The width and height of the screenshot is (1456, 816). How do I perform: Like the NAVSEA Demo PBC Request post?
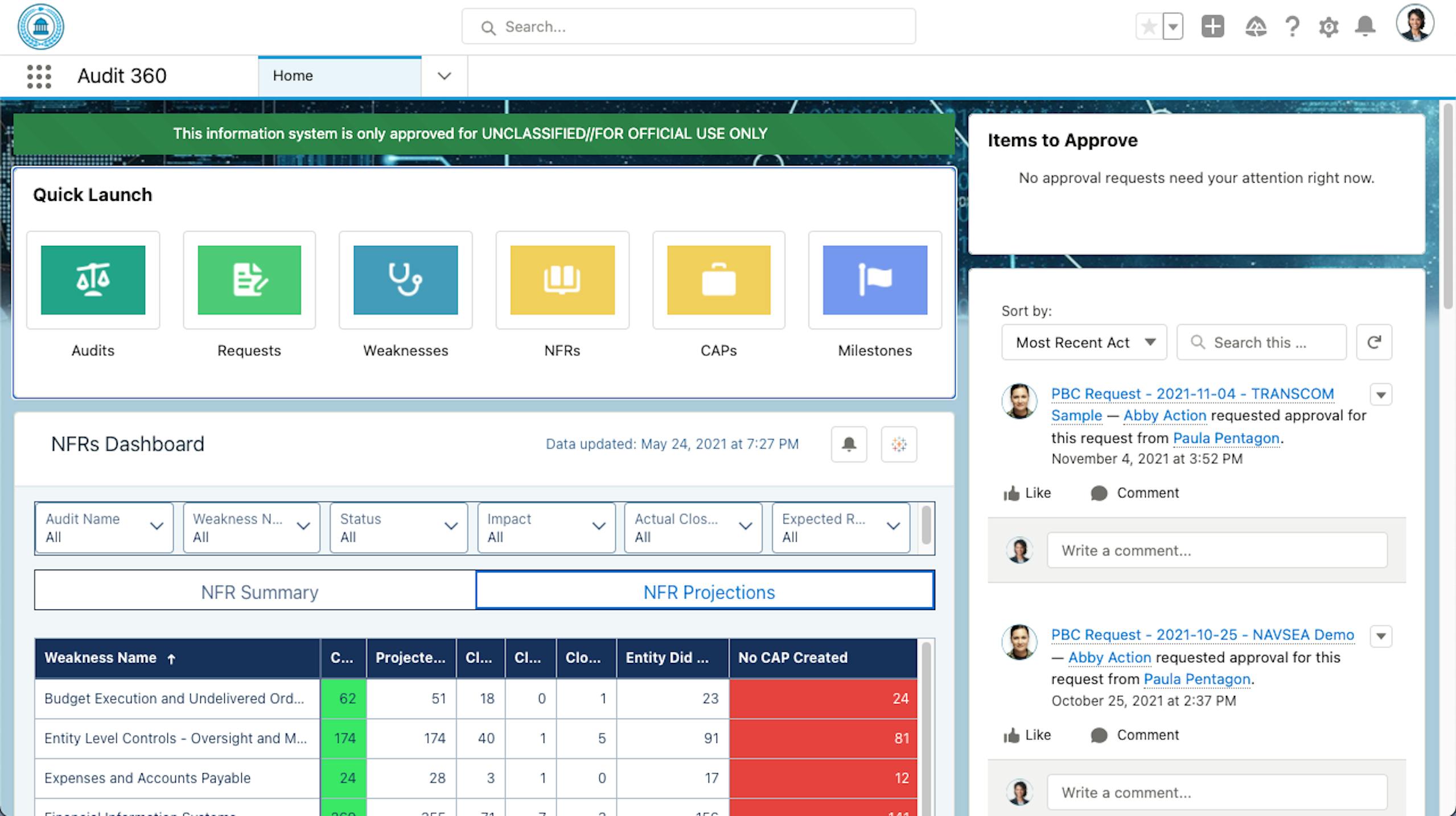(x=1027, y=735)
